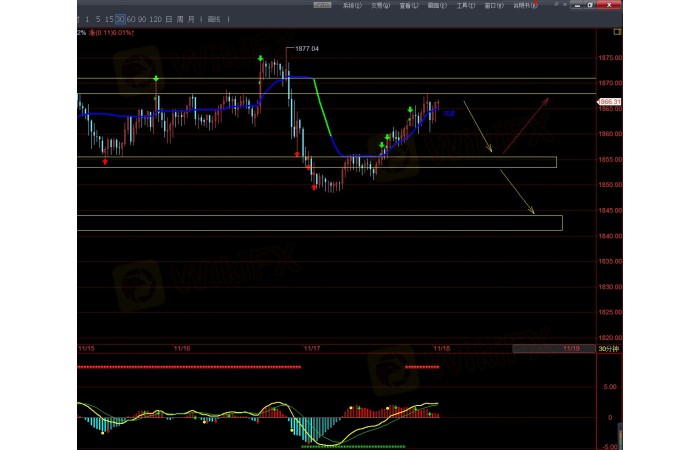This screenshot has width=700, height=450.
Task: Open the 系统 menu
Action: pyautogui.click(x=349, y=5)
